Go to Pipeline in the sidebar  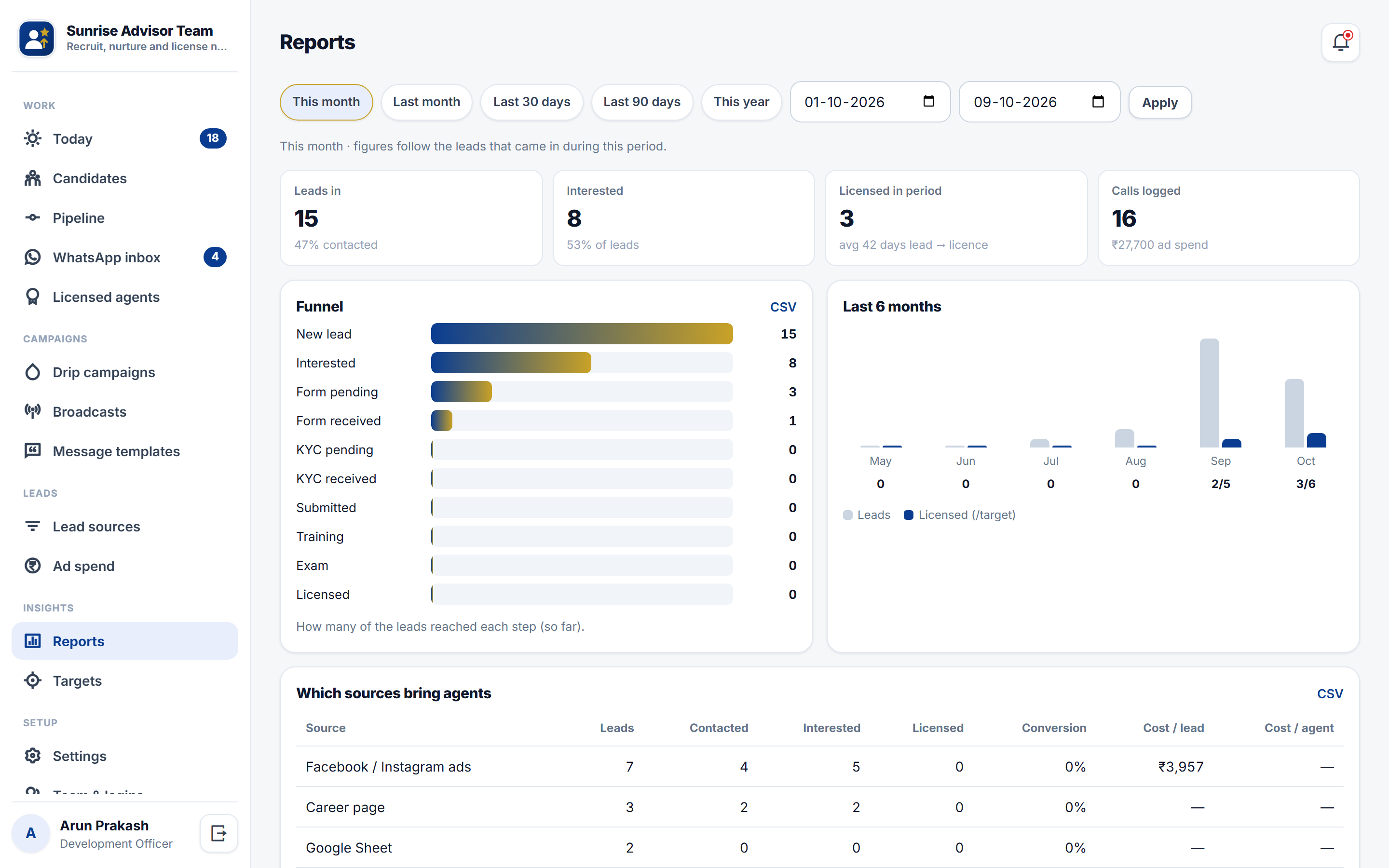tap(124, 217)
